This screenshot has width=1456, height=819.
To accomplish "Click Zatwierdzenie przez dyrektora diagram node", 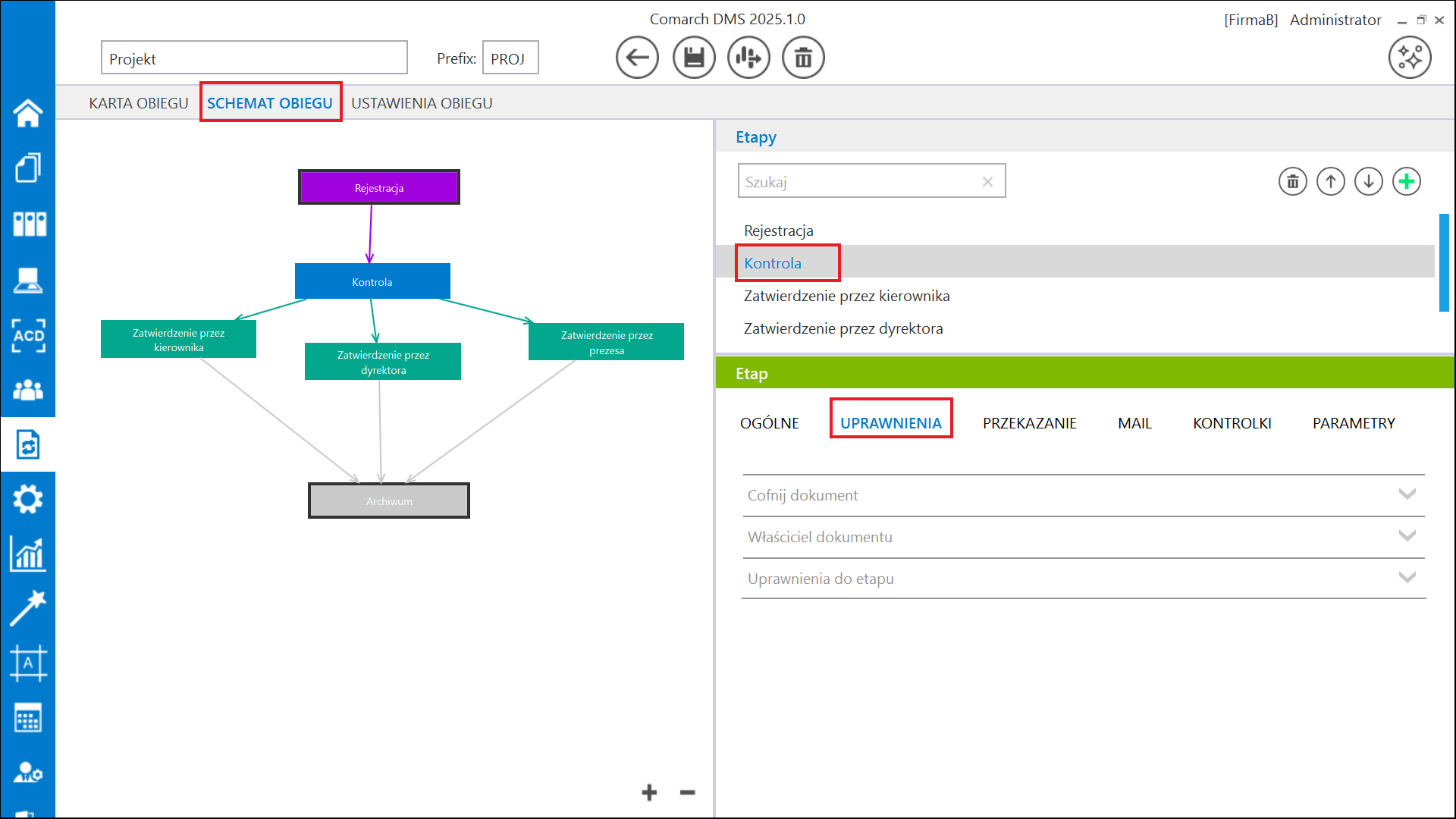I will point(383,362).
